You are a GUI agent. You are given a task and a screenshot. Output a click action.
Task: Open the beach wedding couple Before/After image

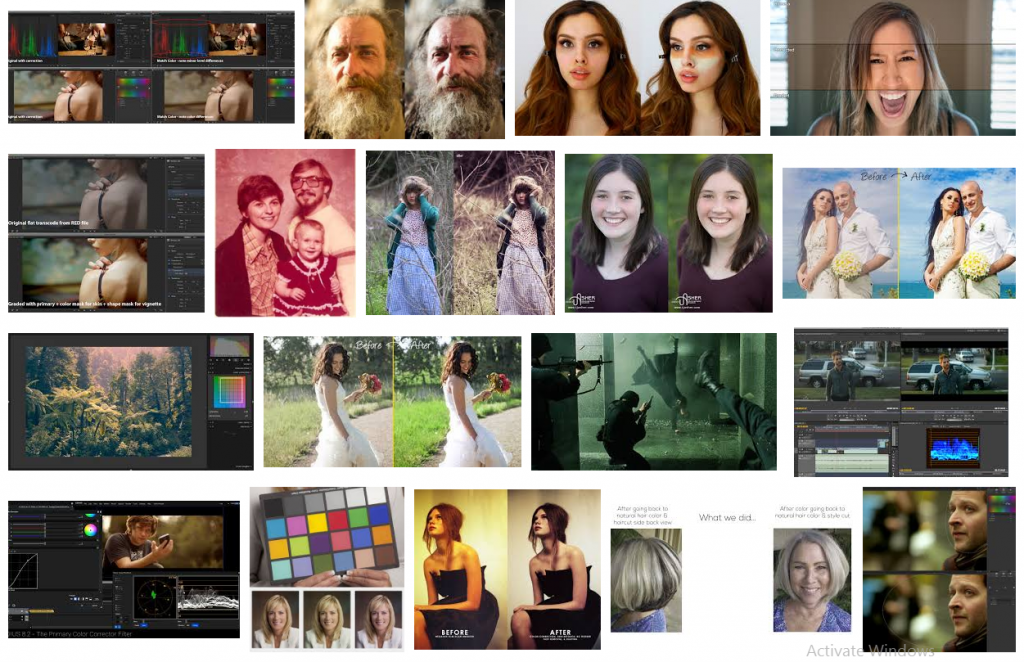pyautogui.click(x=899, y=233)
